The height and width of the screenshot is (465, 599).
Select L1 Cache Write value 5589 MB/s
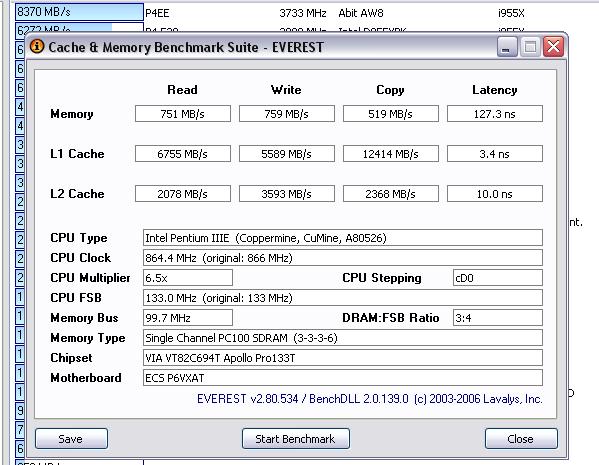(x=287, y=154)
